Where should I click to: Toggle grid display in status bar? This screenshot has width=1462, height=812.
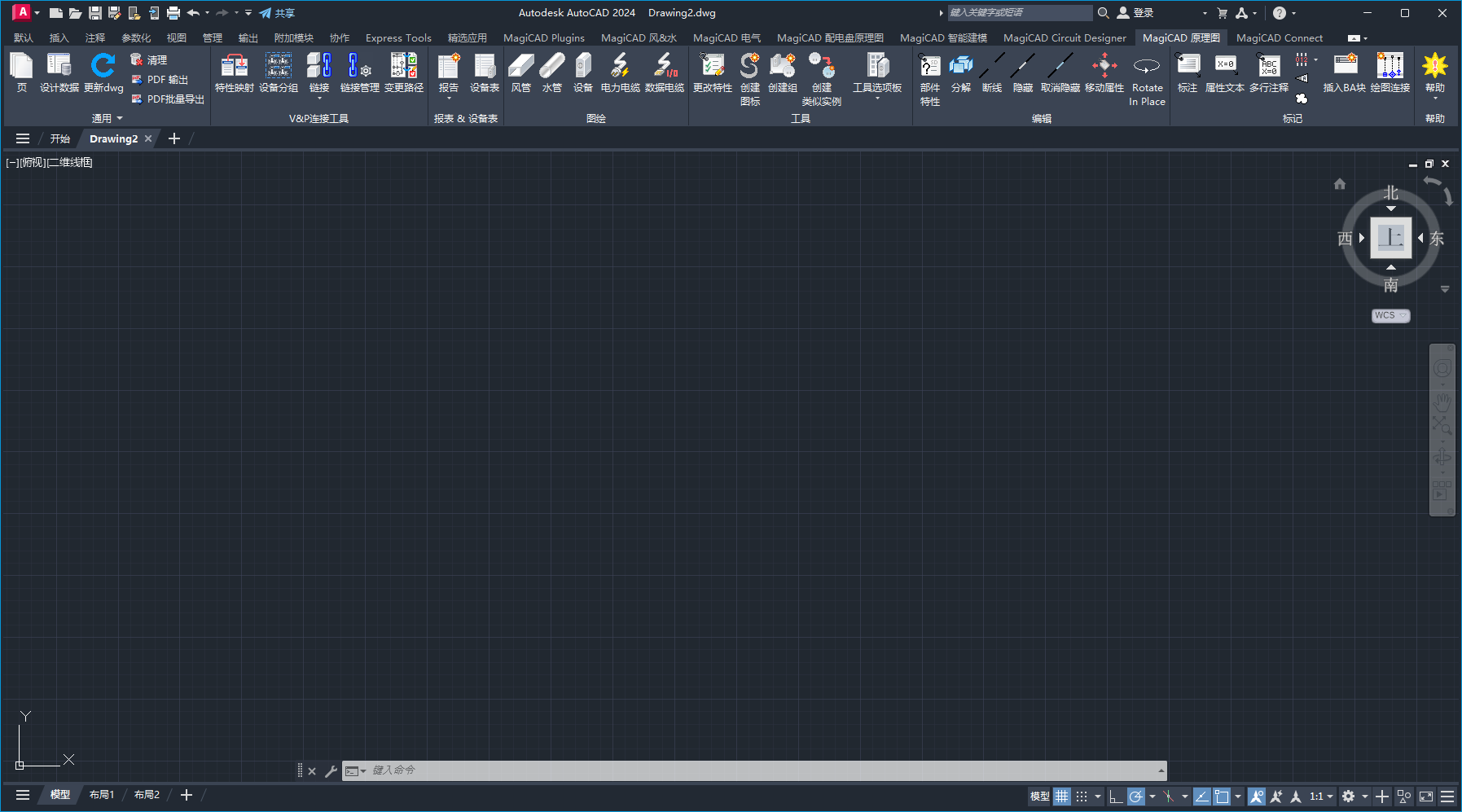1062,797
